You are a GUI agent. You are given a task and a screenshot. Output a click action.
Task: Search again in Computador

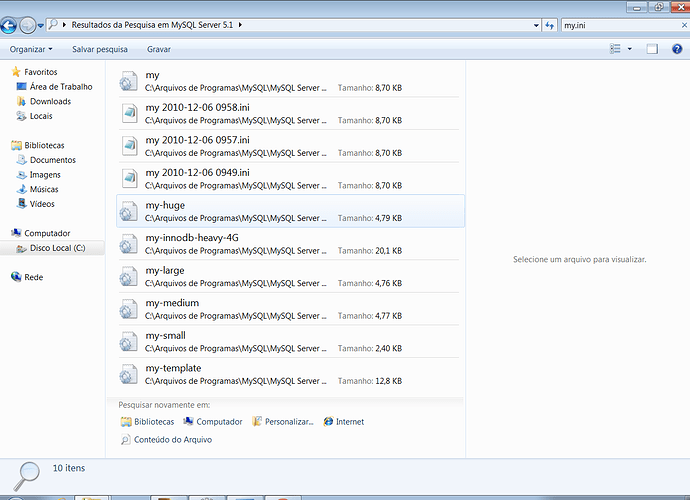[x=213, y=422]
